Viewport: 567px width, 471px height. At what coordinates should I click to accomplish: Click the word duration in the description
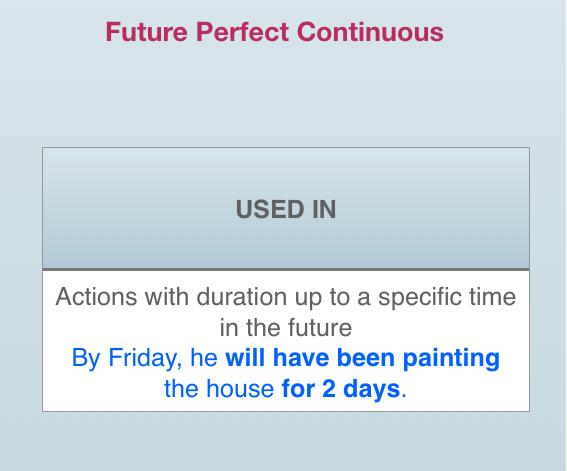(x=242, y=297)
